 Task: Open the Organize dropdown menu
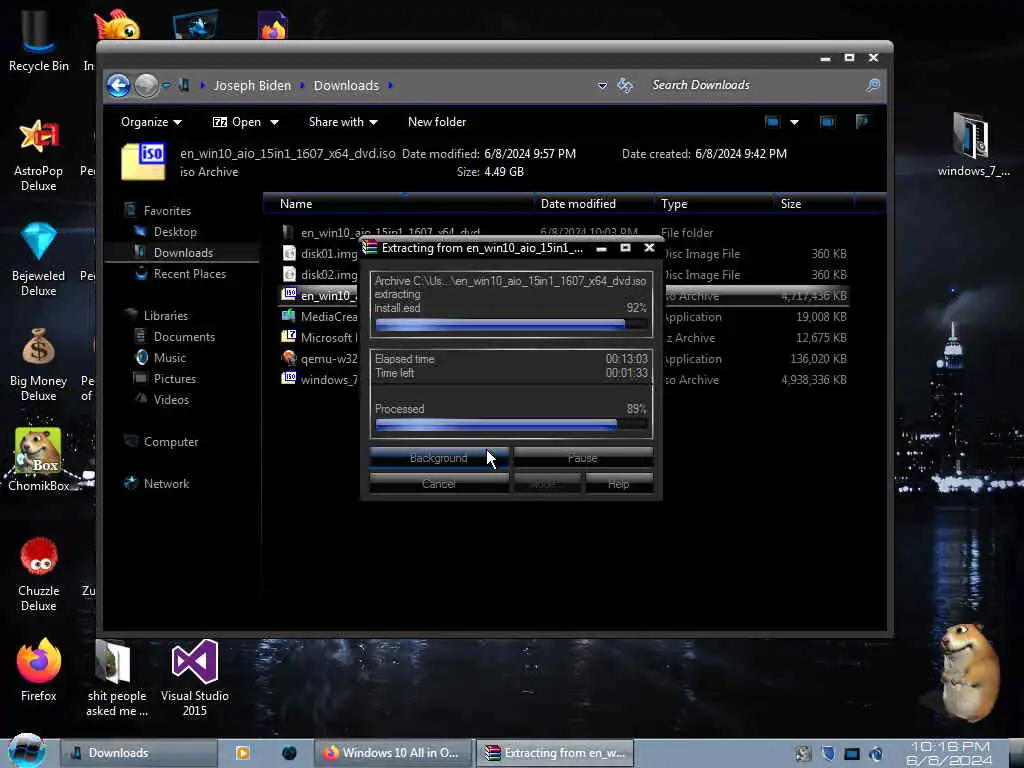coord(151,122)
